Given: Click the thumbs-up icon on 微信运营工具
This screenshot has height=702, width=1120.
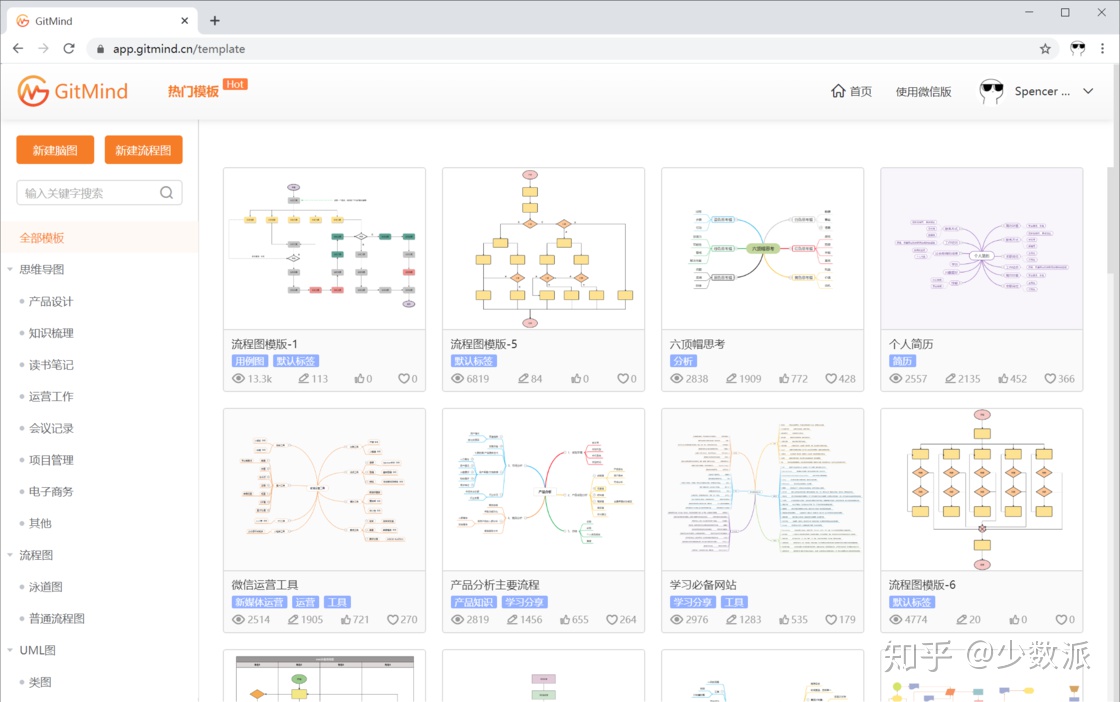Looking at the screenshot, I should (x=346, y=619).
